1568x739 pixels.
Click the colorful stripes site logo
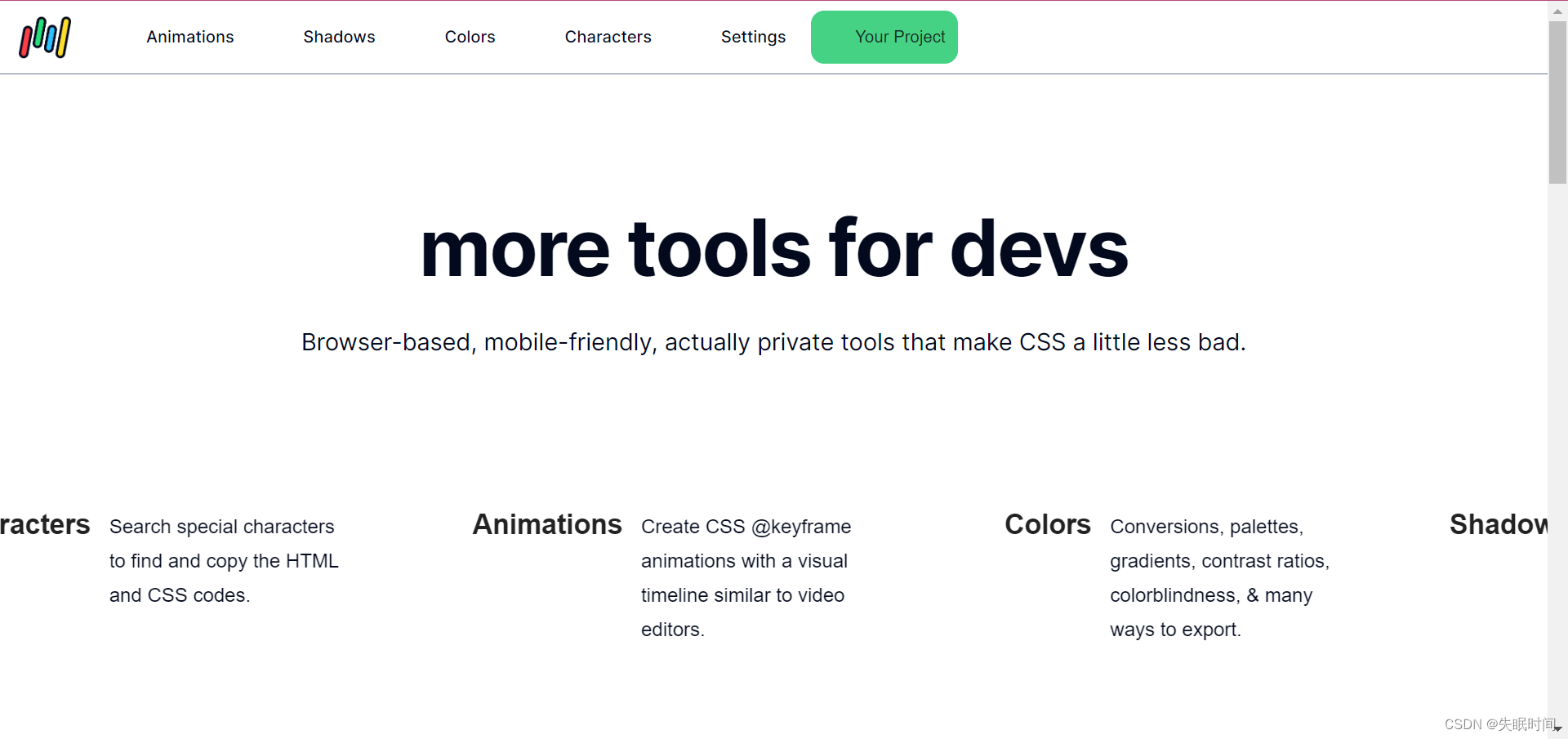pos(45,38)
